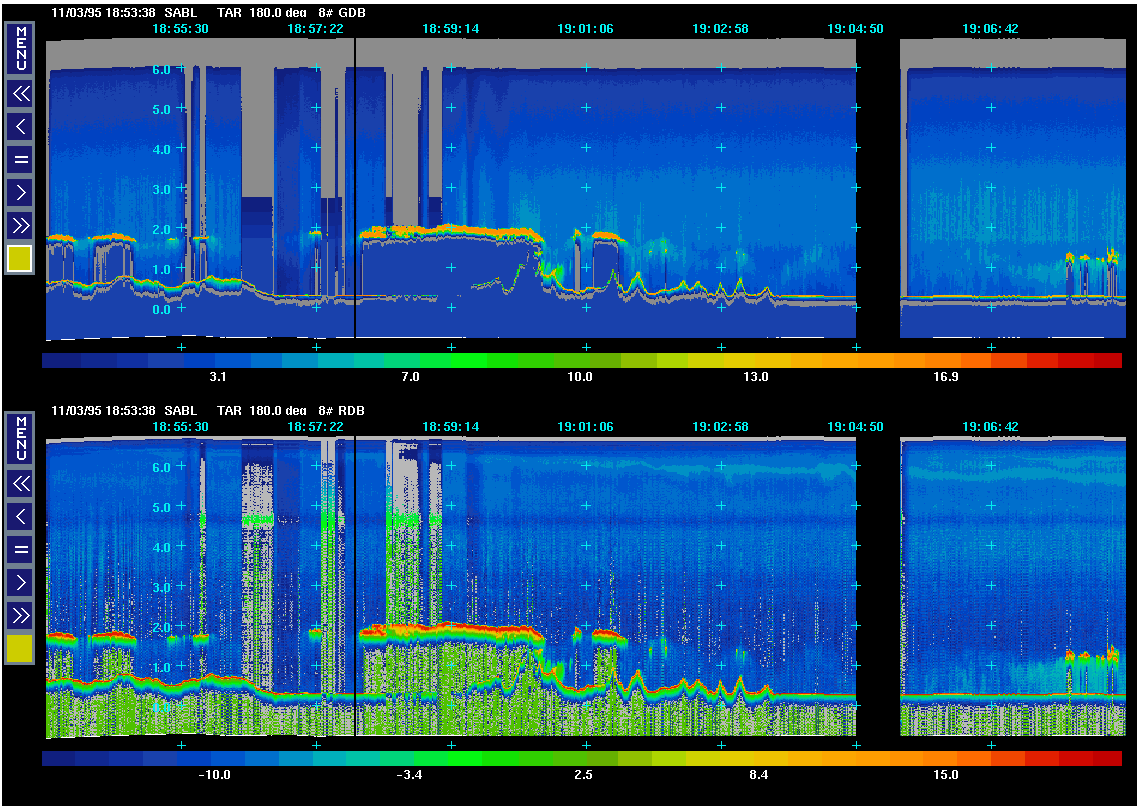1141x810 pixels.
Task: Click double-right arrow in lower RDB panel
Action: 20,614
